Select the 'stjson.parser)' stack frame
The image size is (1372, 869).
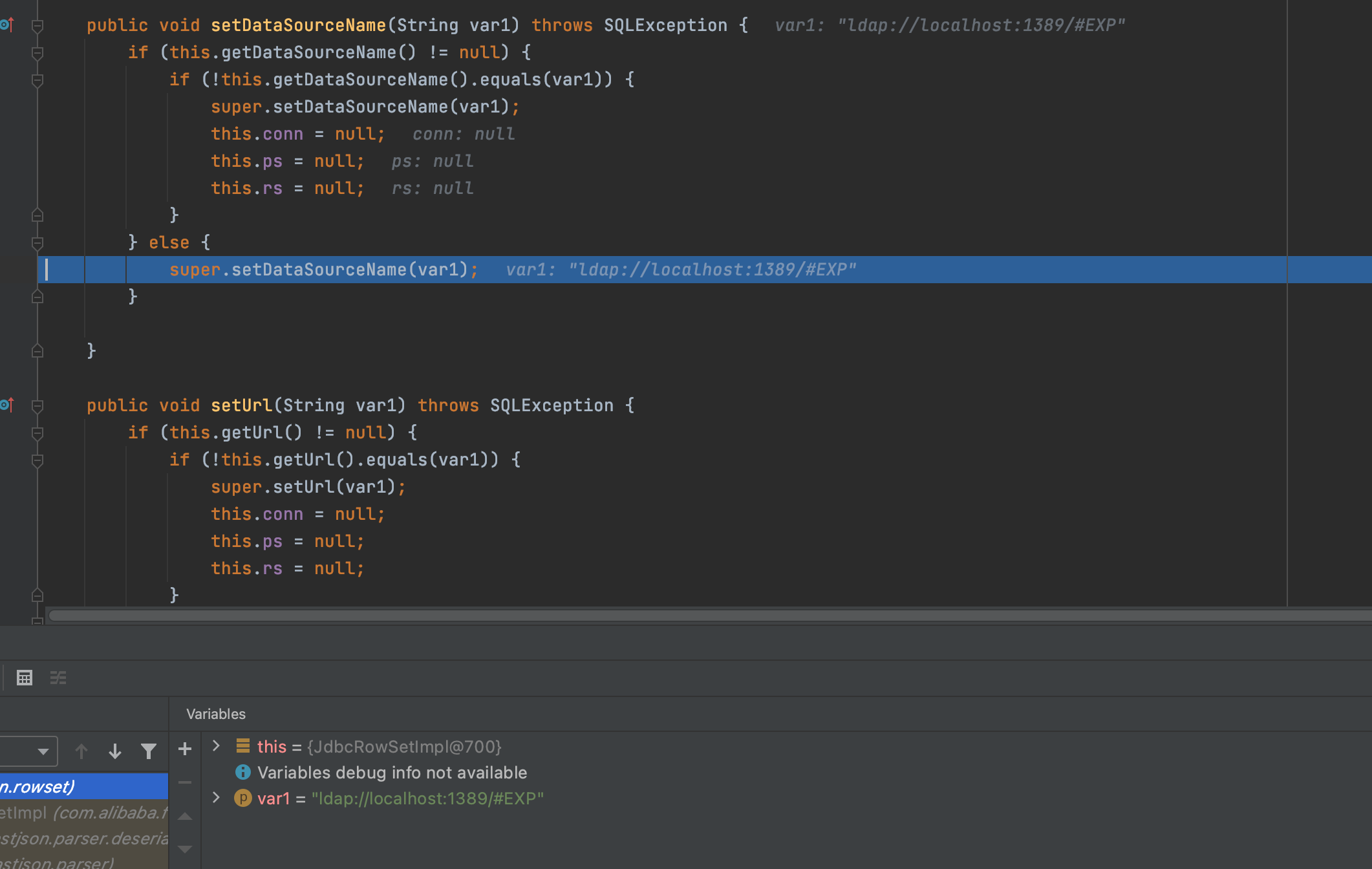coord(84,861)
